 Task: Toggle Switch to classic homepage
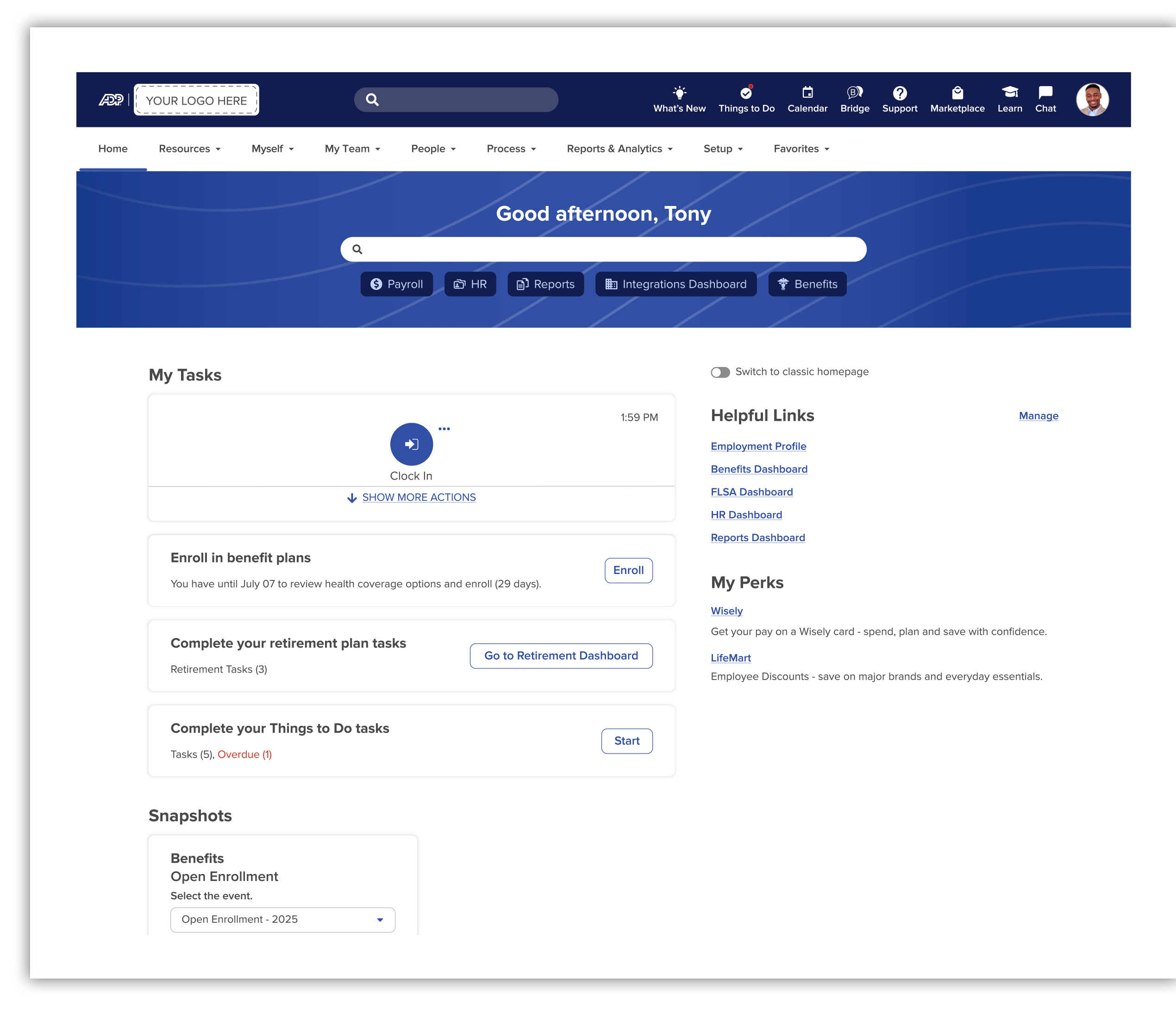pyautogui.click(x=720, y=372)
